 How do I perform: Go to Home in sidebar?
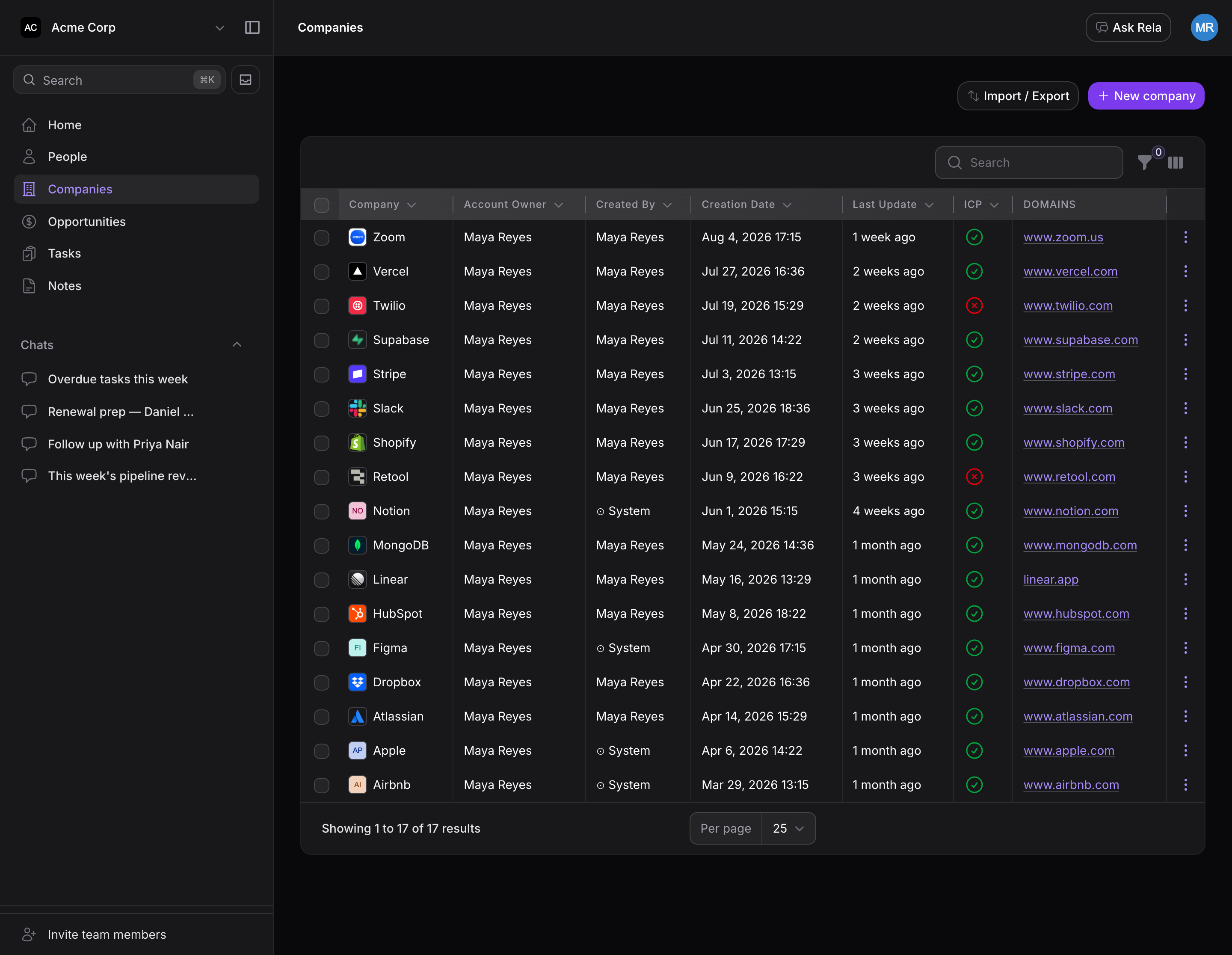136,125
